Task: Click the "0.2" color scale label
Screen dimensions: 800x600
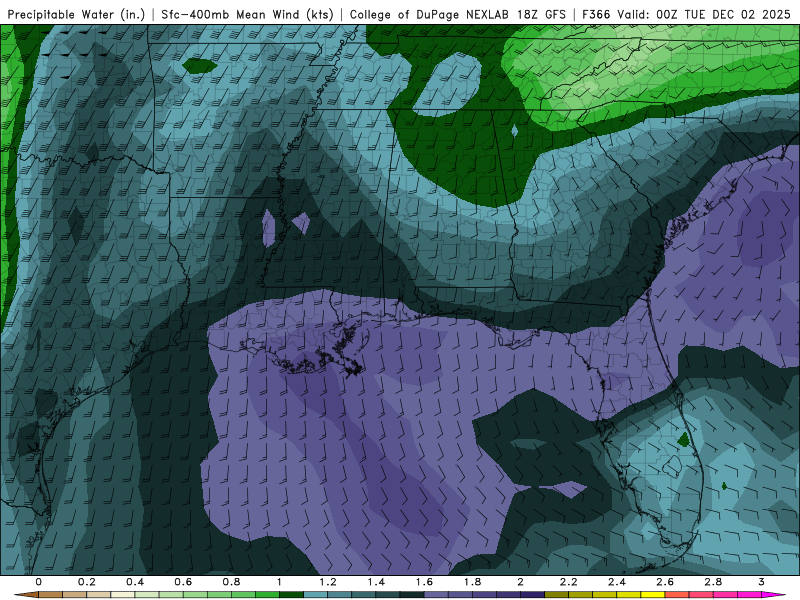Action: pos(86,582)
